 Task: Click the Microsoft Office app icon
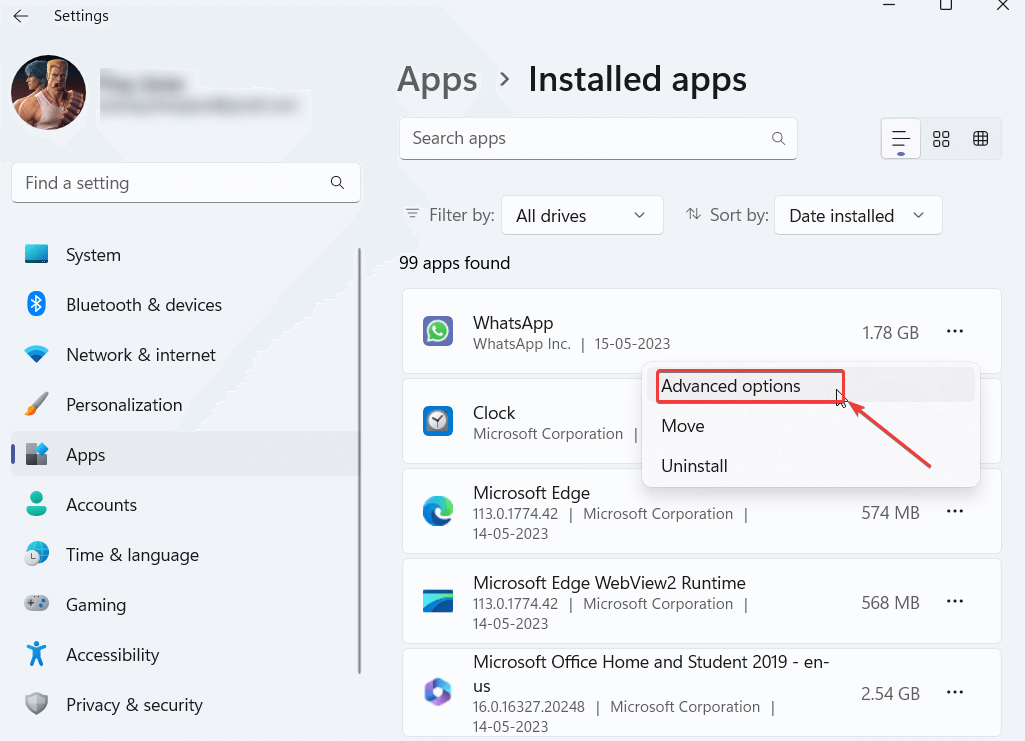[x=437, y=692]
